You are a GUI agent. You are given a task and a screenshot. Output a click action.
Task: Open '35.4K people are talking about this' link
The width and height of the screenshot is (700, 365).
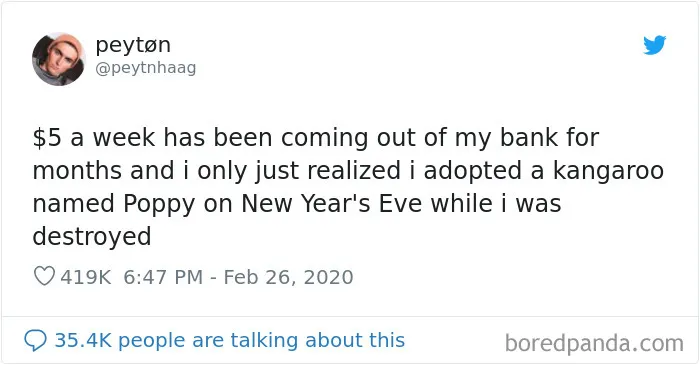coord(229,340)
